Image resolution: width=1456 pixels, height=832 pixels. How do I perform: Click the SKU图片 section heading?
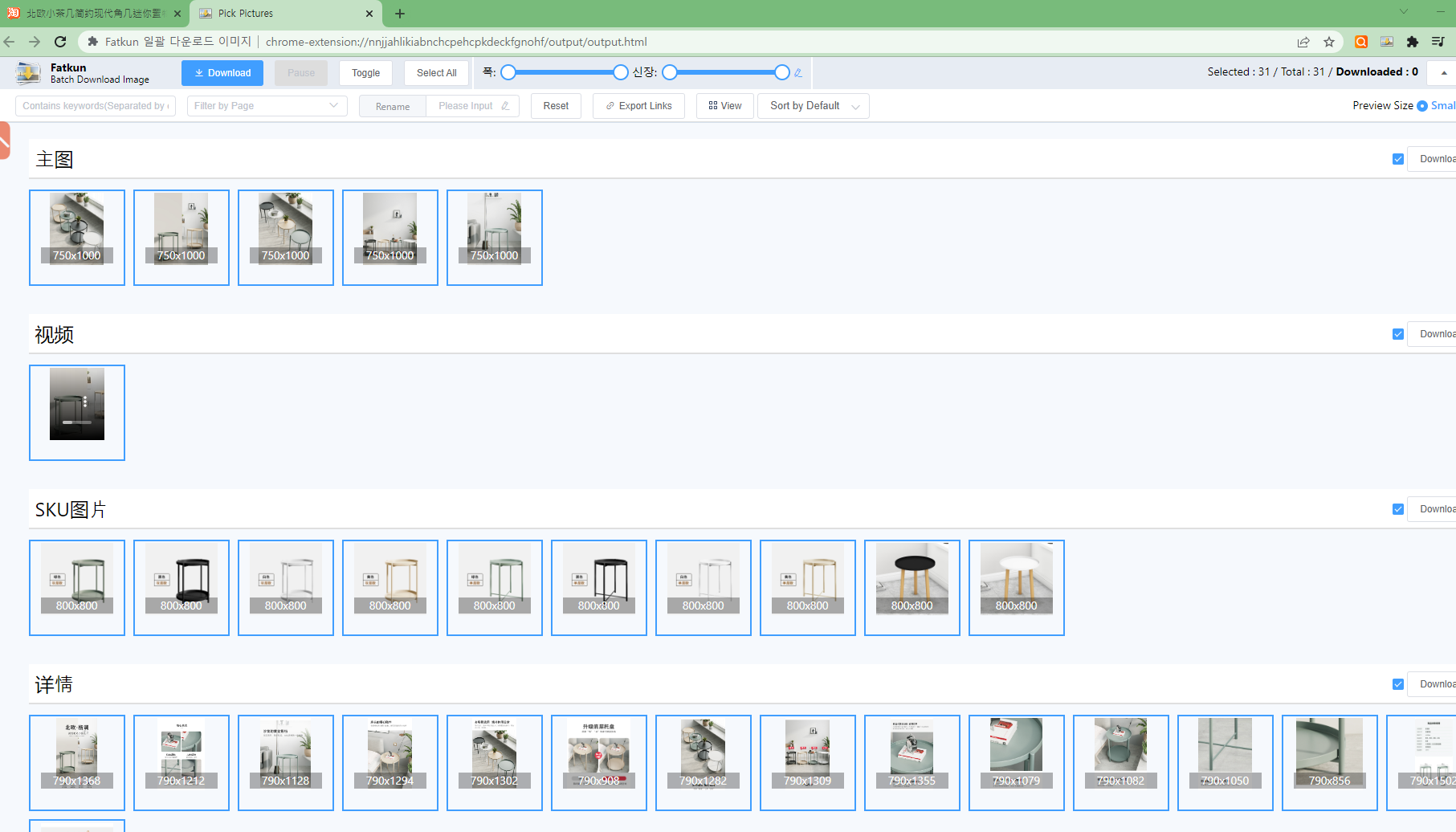[71, 509]
